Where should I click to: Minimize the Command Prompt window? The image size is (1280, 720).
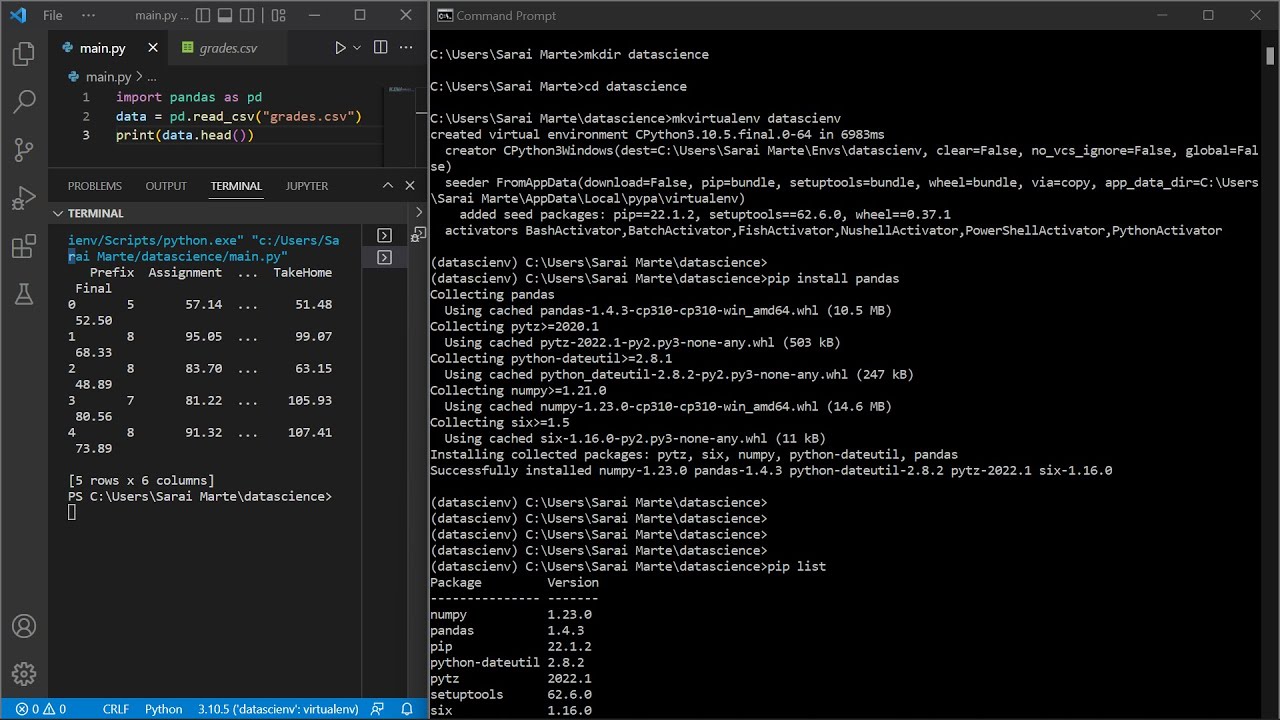(1161, 15)
